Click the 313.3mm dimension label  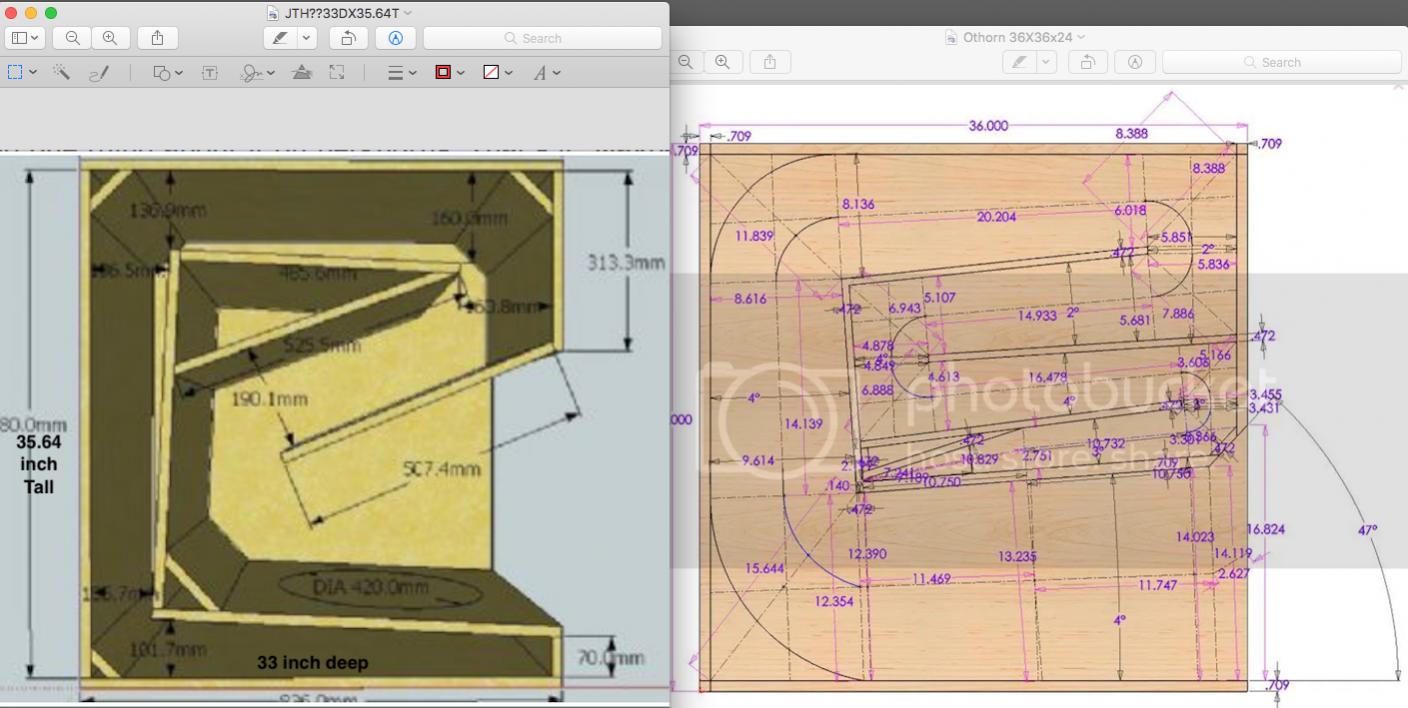point(625,262)
